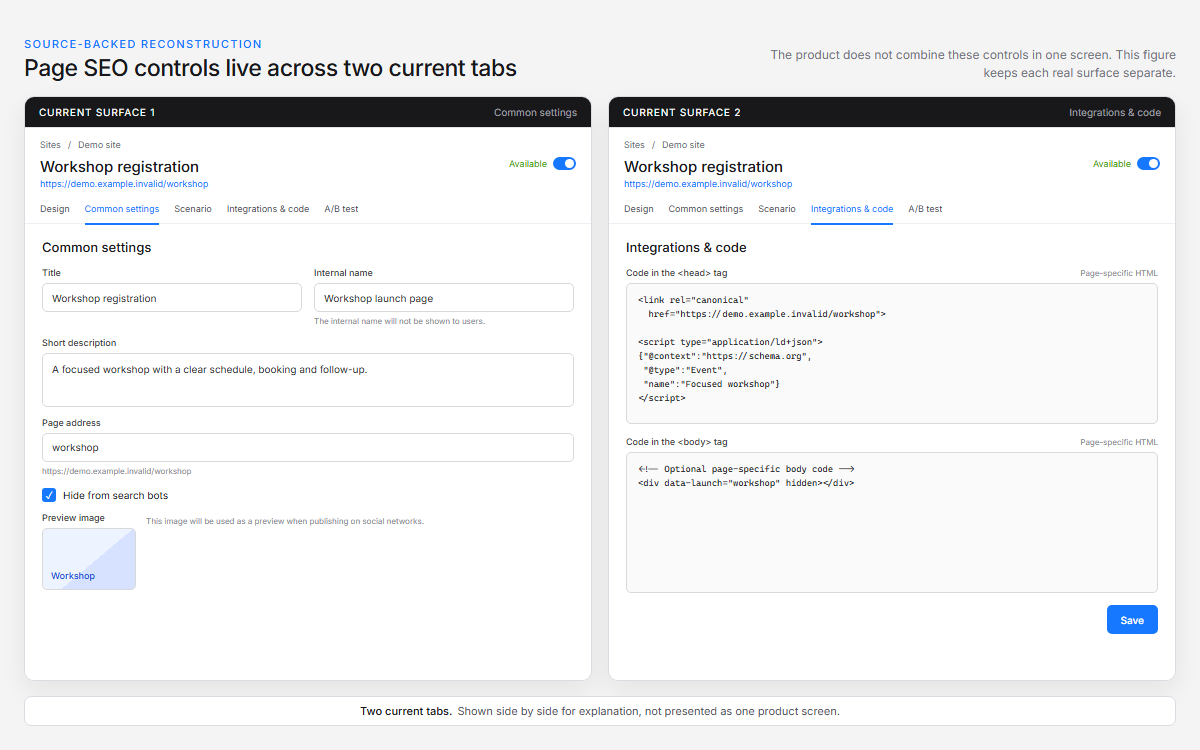Click the Integrations & code section heading

pos(686,247)
